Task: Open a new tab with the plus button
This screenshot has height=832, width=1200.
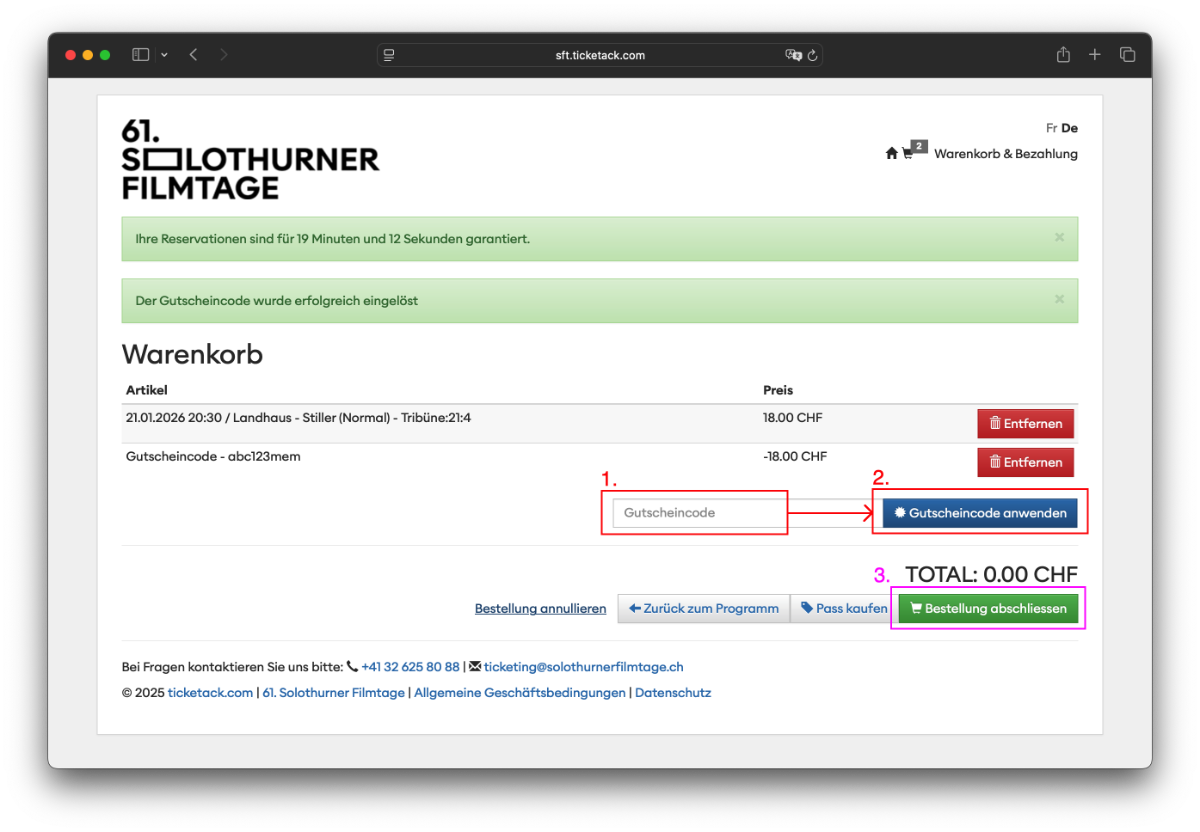Action: coord(1094,54)
